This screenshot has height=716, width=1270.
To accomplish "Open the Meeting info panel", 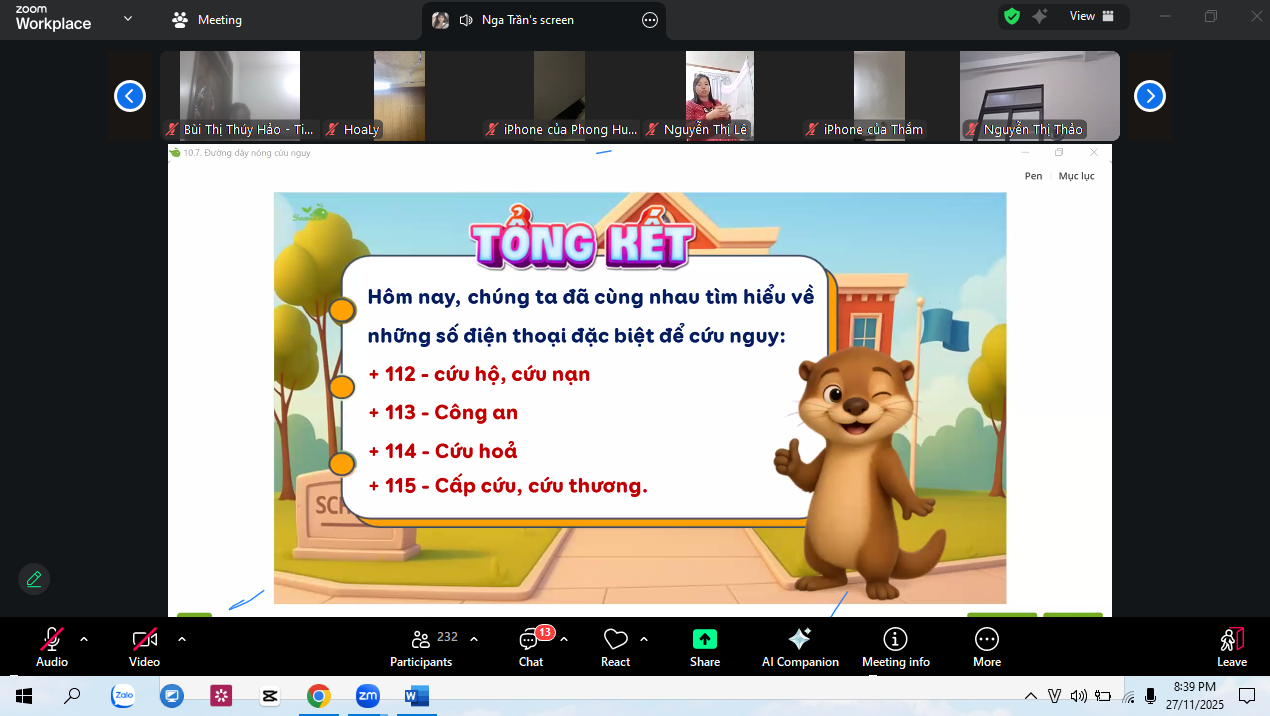I will coord(895,647).
